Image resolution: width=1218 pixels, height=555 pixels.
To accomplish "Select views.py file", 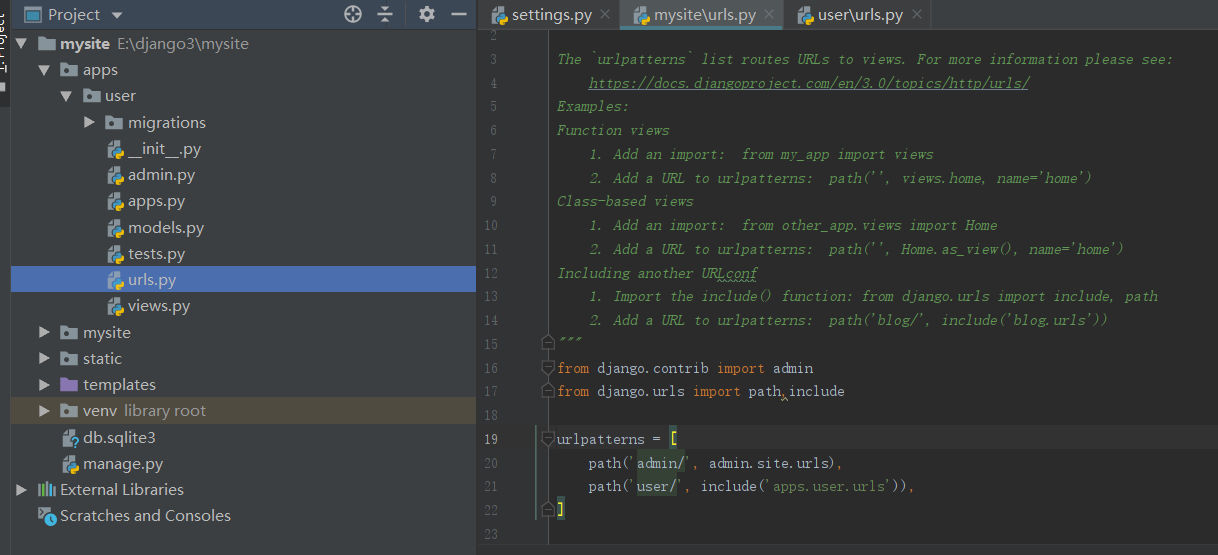I will [x=159, y=306].
